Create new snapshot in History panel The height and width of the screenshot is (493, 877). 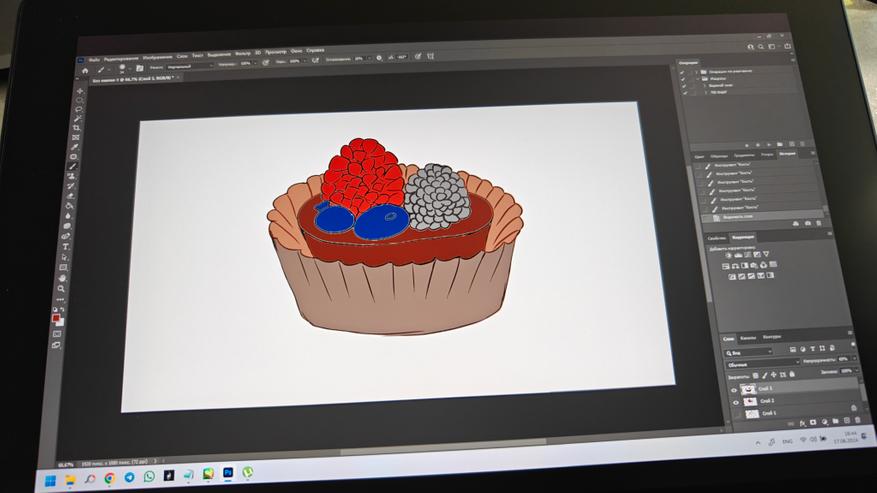coord(808,223)
